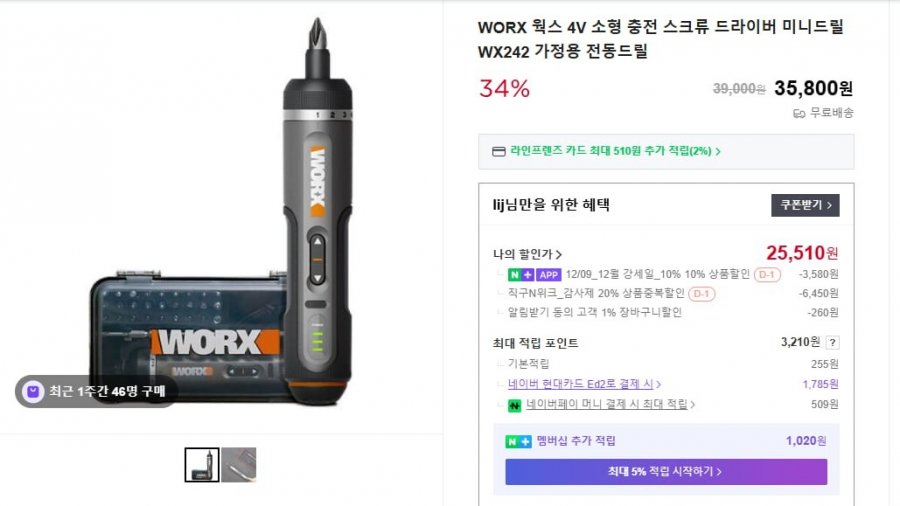Click the 멤버십 추가 적립 label
900x506 pixels.
point(576,441)
